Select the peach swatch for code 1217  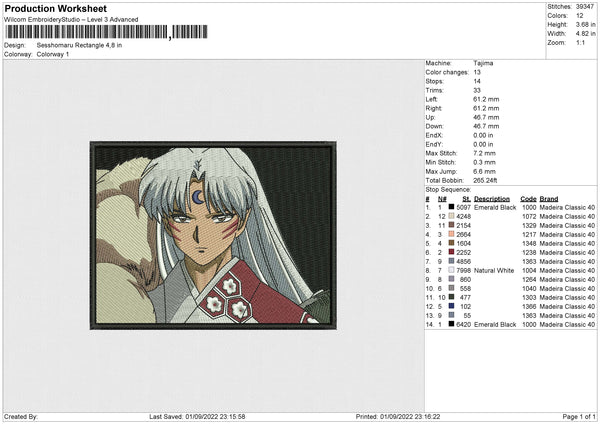pos(451,234)
